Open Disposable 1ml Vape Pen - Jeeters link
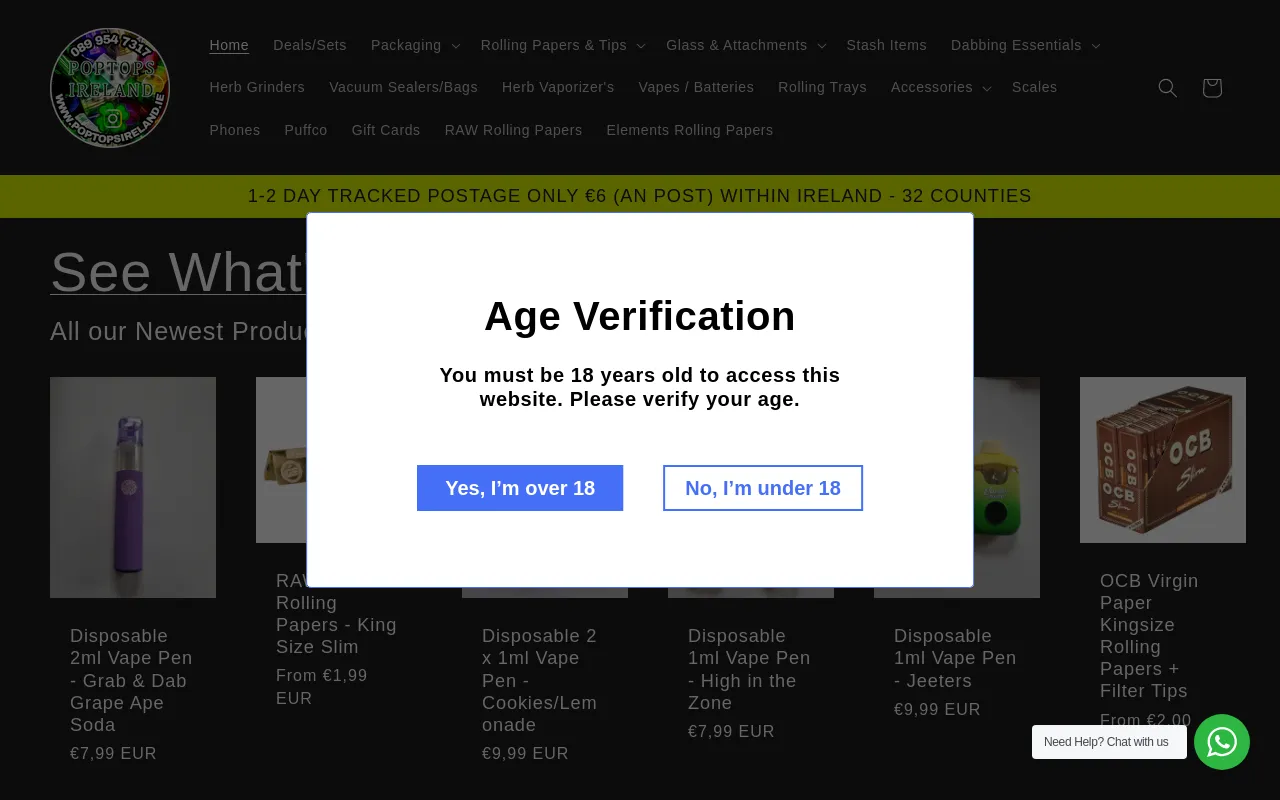Viewport: 1280px width, 800px height. click(955, 658)
